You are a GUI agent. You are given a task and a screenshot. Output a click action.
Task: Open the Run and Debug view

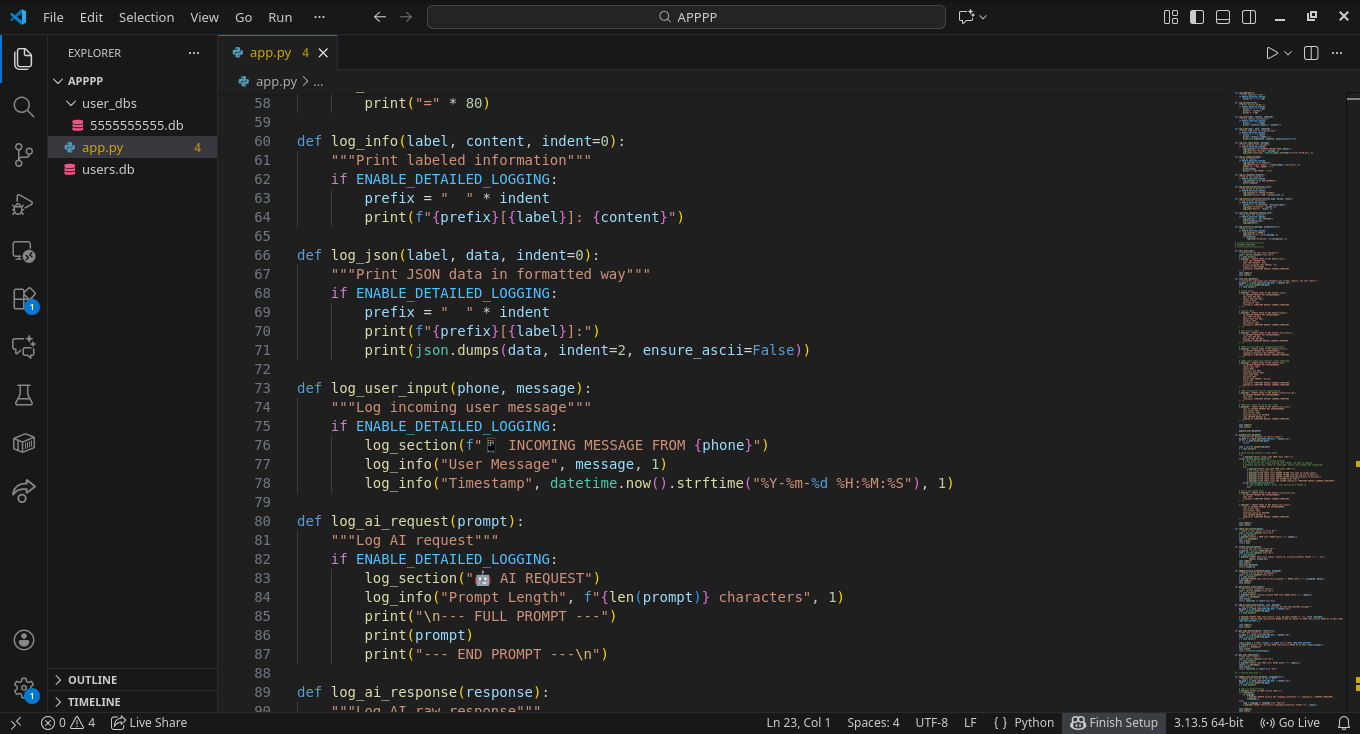(24, 203)
